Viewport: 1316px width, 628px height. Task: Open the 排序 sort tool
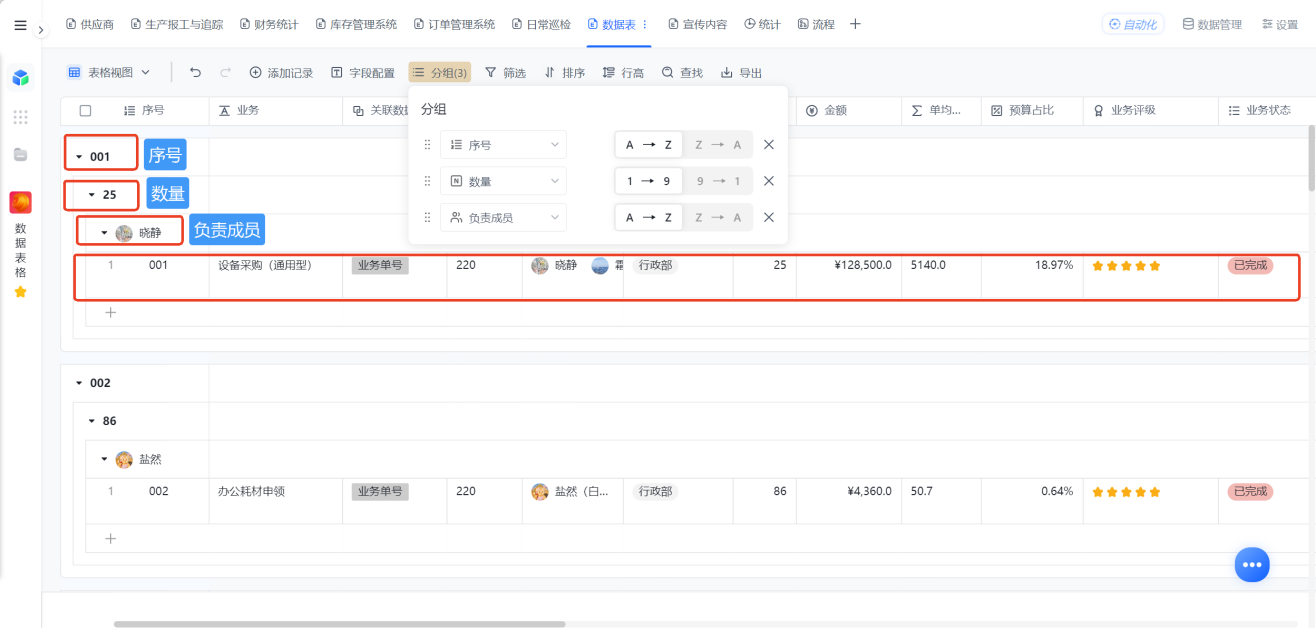coord(565,72)
